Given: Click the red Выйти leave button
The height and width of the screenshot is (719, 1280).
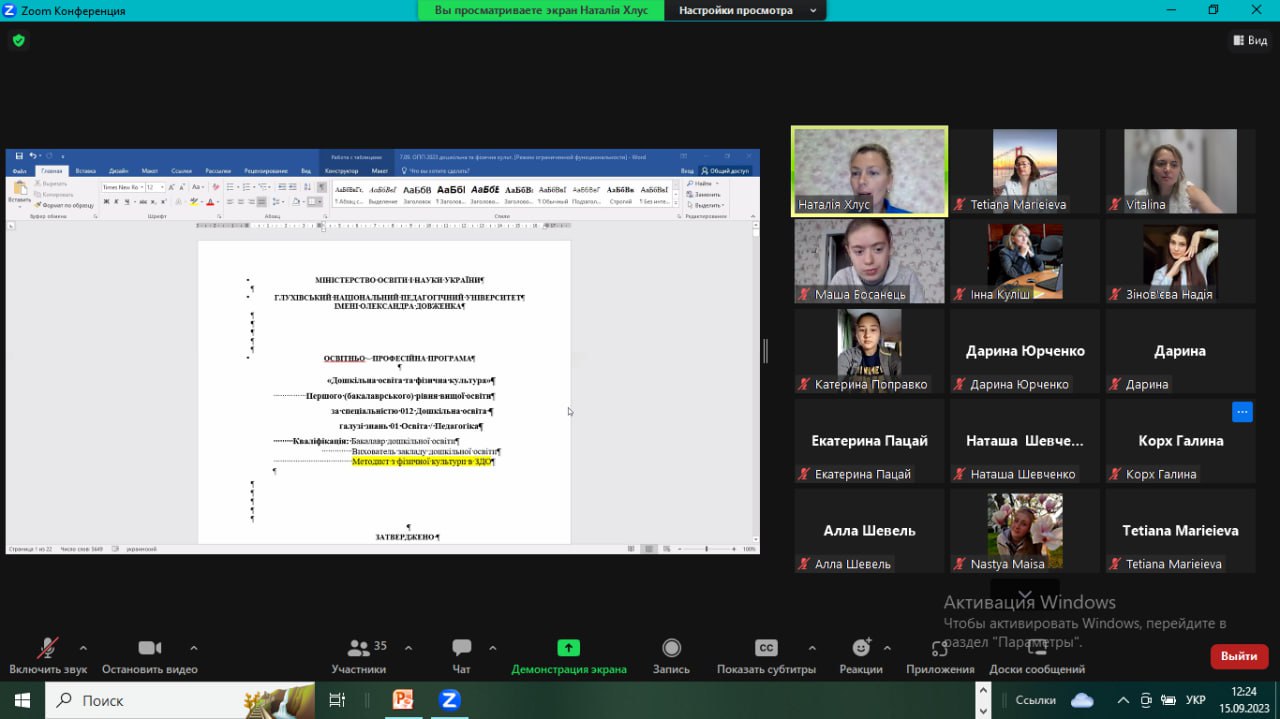Looking at the screenshot, I should [1239, 656].
